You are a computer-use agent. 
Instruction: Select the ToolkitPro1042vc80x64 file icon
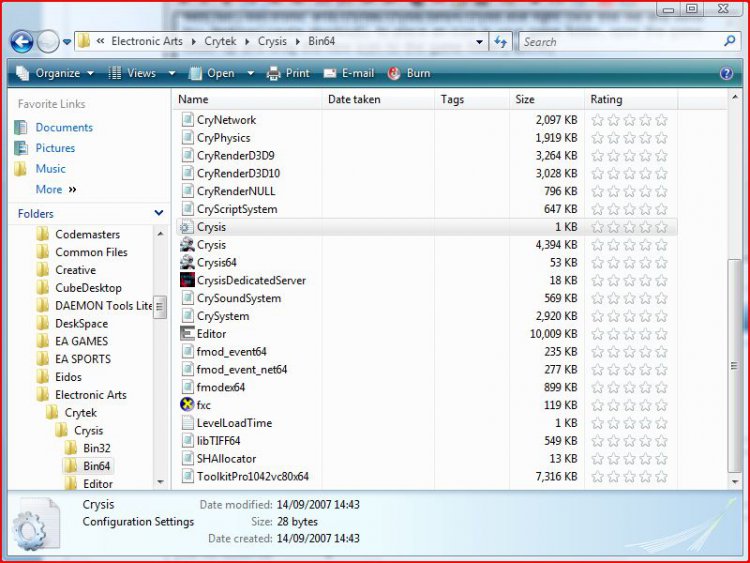[x=188, y=476]
